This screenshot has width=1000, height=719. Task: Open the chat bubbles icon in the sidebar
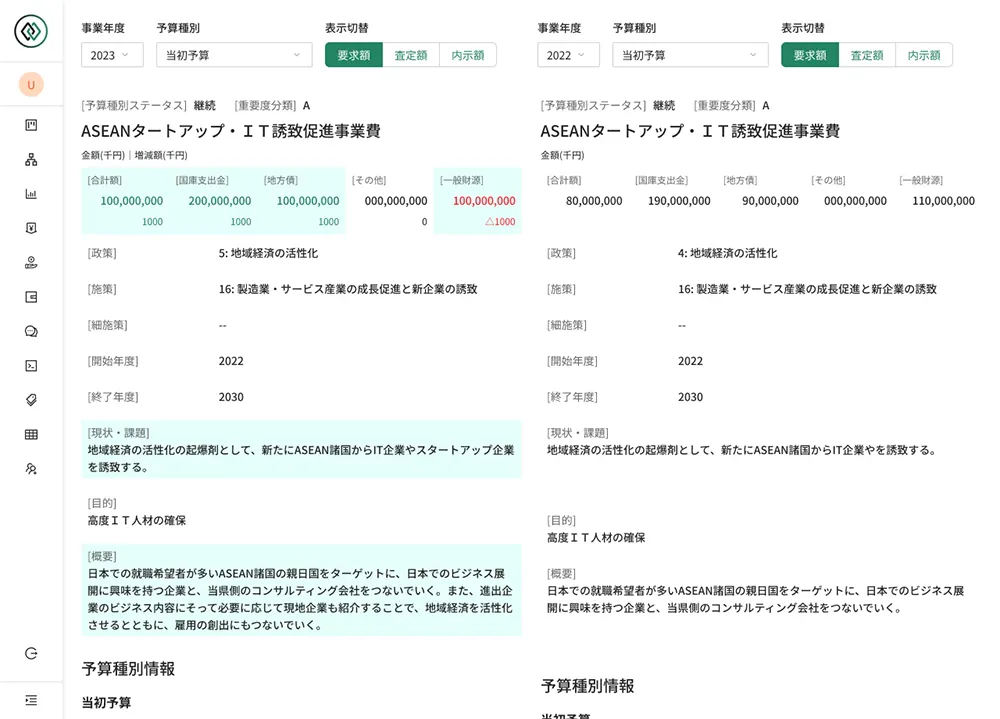(32, 330)
